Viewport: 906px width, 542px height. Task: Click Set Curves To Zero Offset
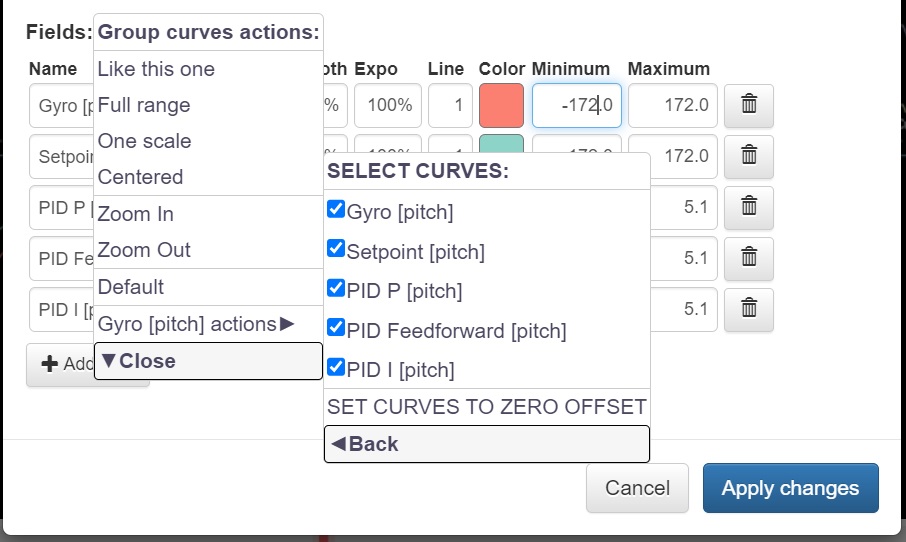486,407
